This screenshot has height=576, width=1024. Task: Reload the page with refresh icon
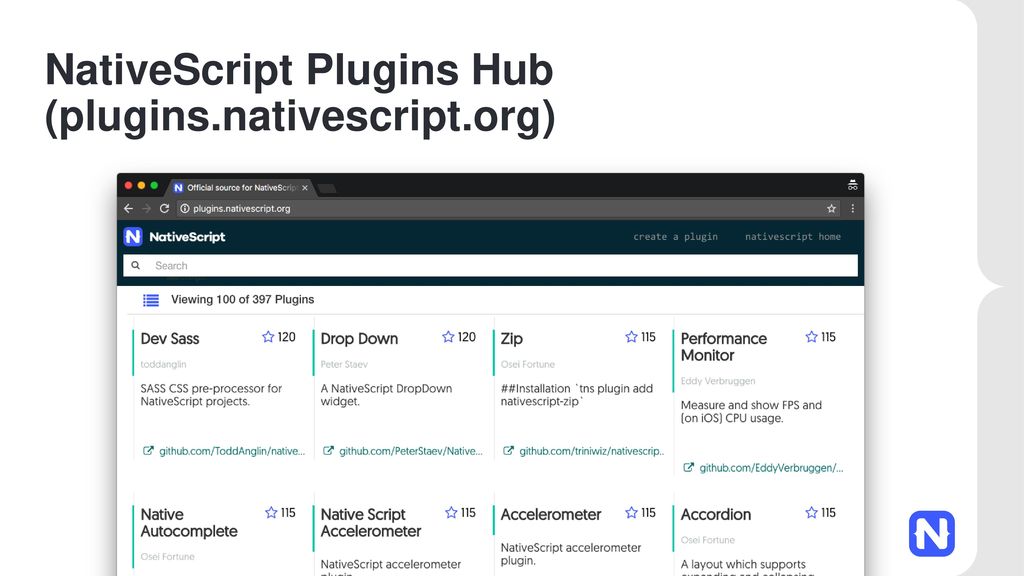164,209
